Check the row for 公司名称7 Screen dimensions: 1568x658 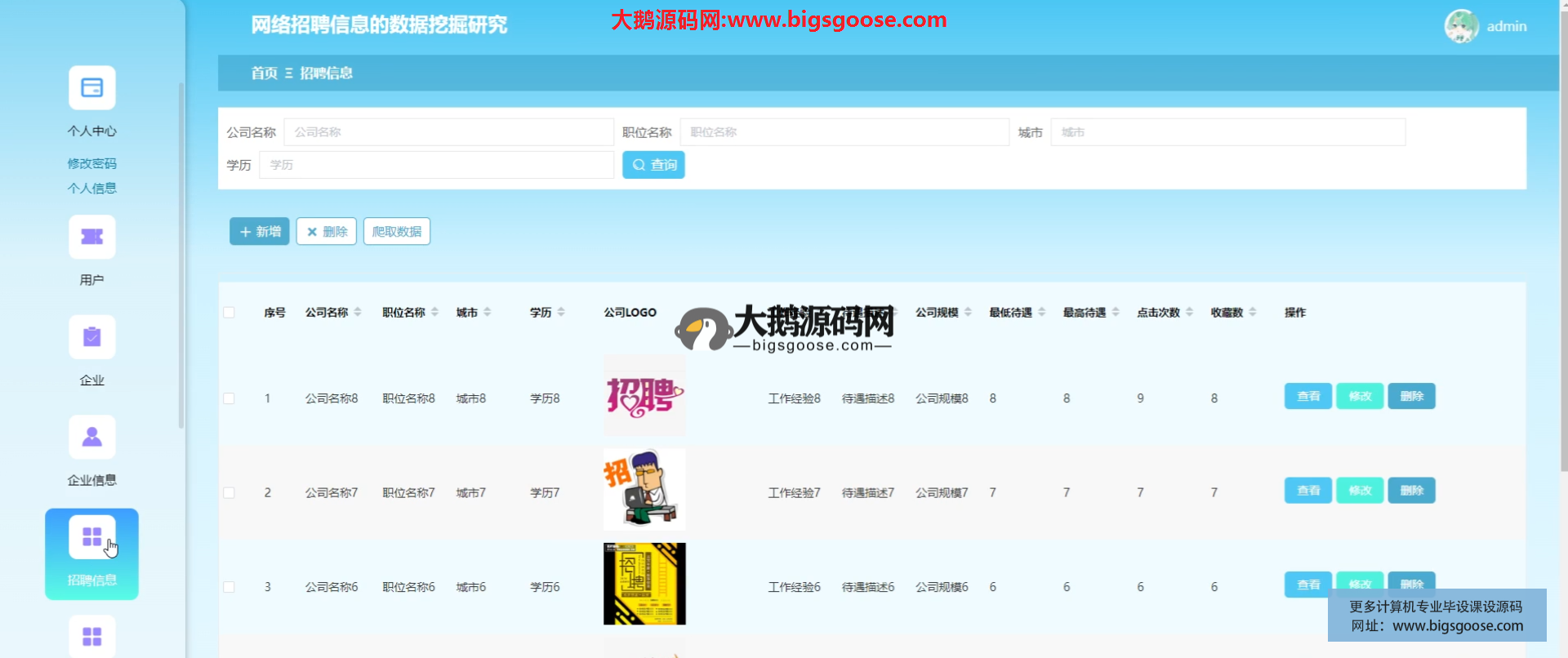coord(229,493)
